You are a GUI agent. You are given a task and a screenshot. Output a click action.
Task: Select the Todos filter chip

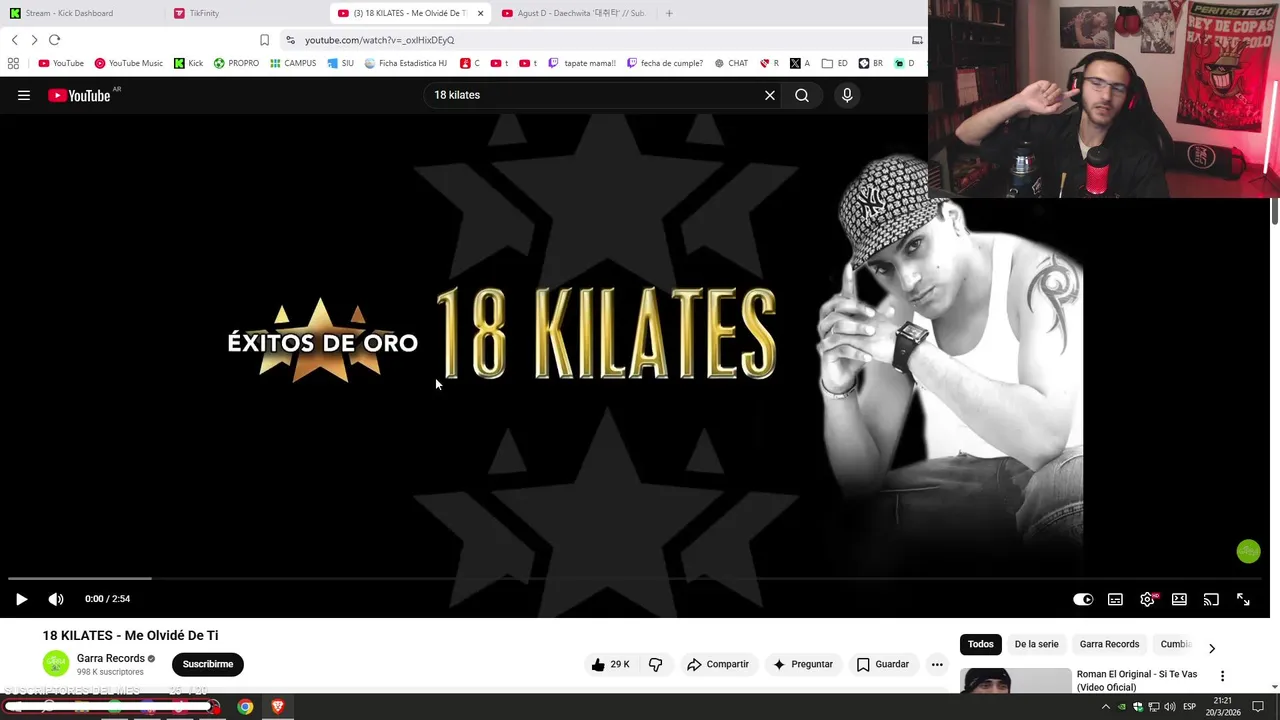981,644
